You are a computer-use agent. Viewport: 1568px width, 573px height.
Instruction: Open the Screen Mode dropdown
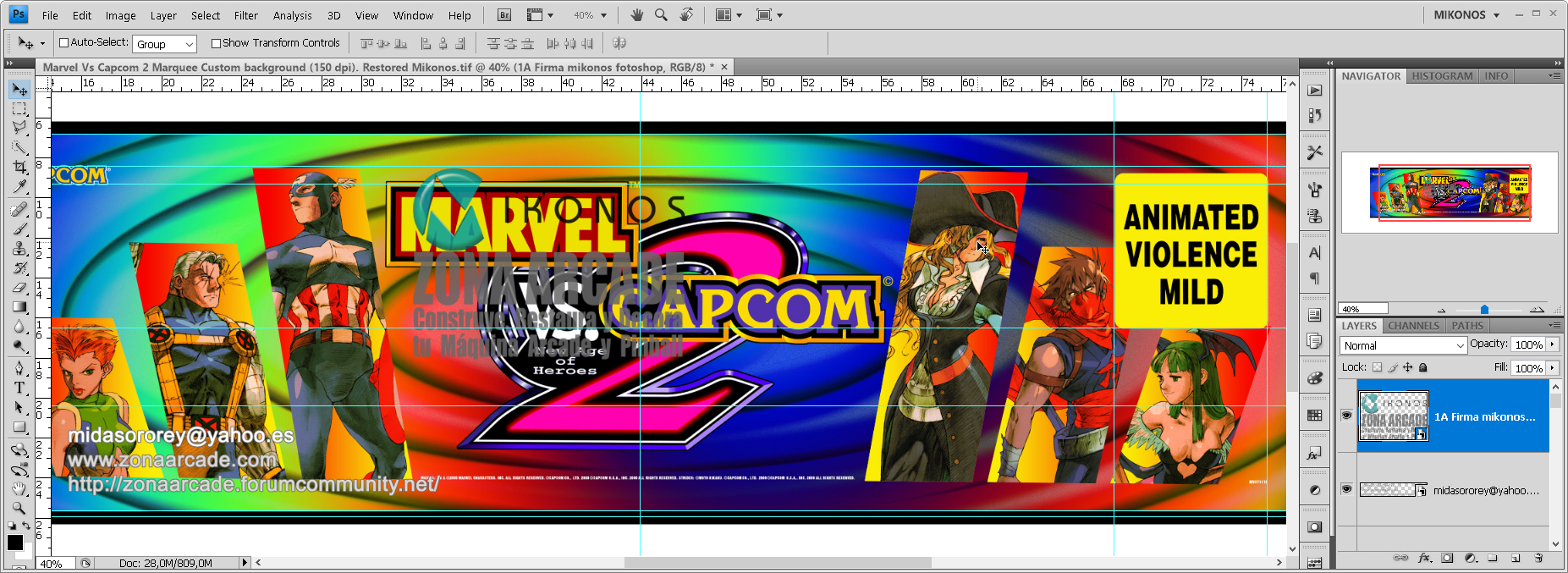pos(769,15)
